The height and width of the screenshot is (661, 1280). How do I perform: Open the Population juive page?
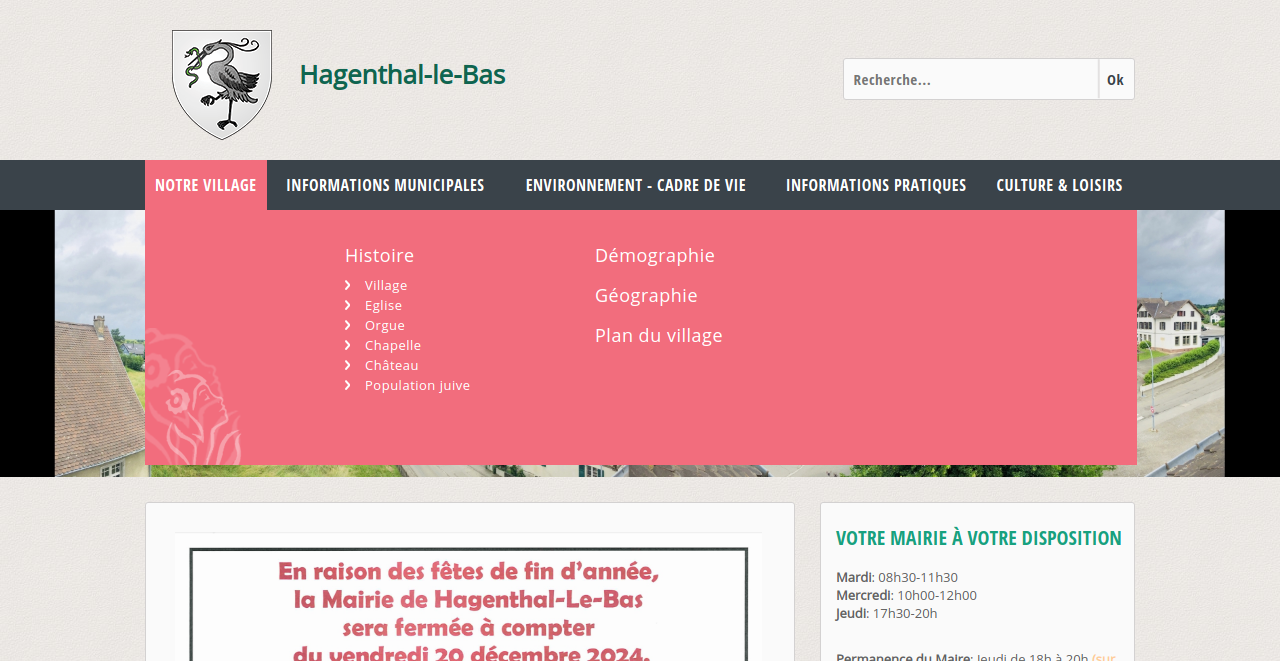pos(417,385)
